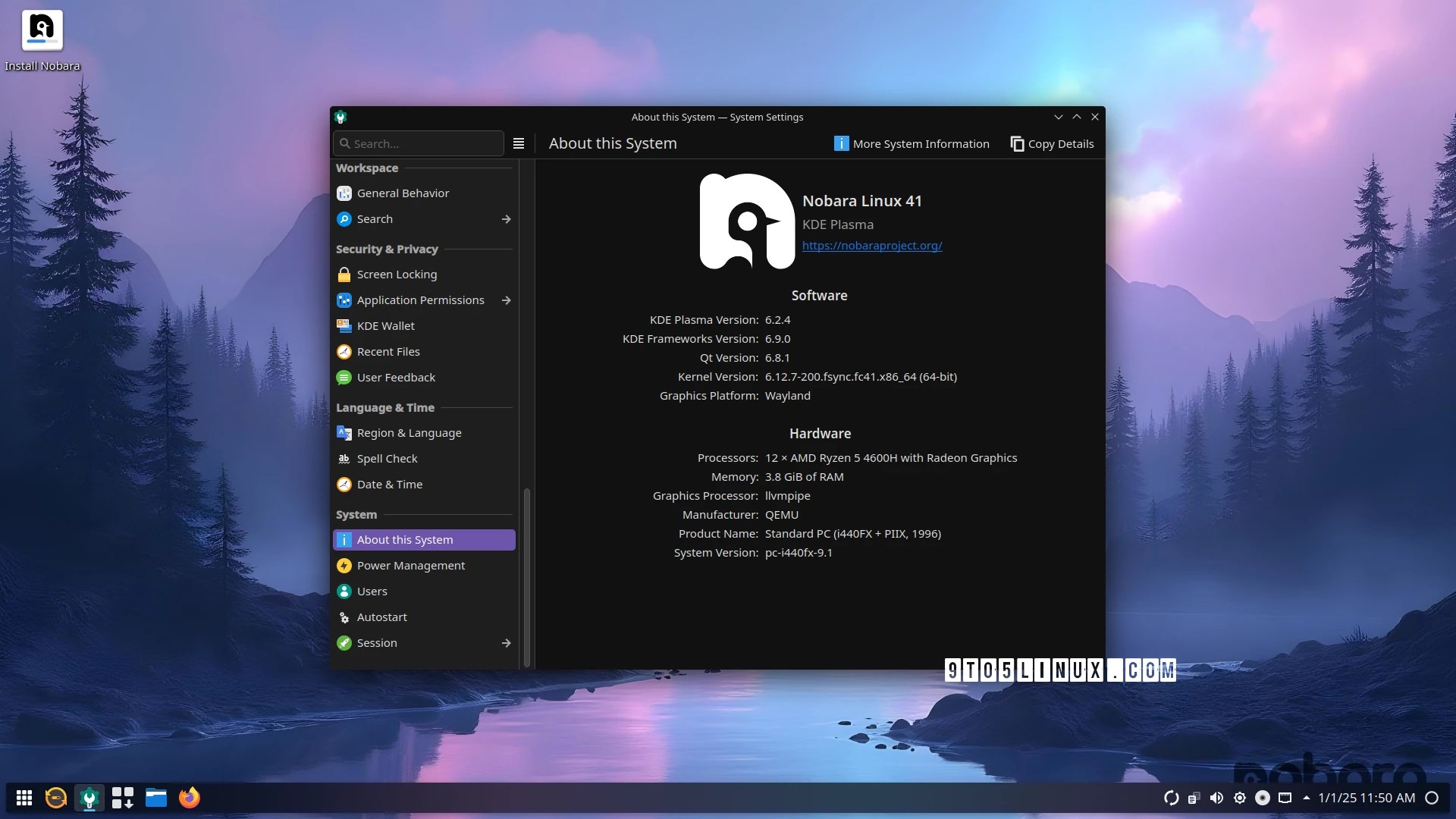Open the file manager taskbar icon
The height and width of the screenshot is (819, 1456).
[156, 798]
